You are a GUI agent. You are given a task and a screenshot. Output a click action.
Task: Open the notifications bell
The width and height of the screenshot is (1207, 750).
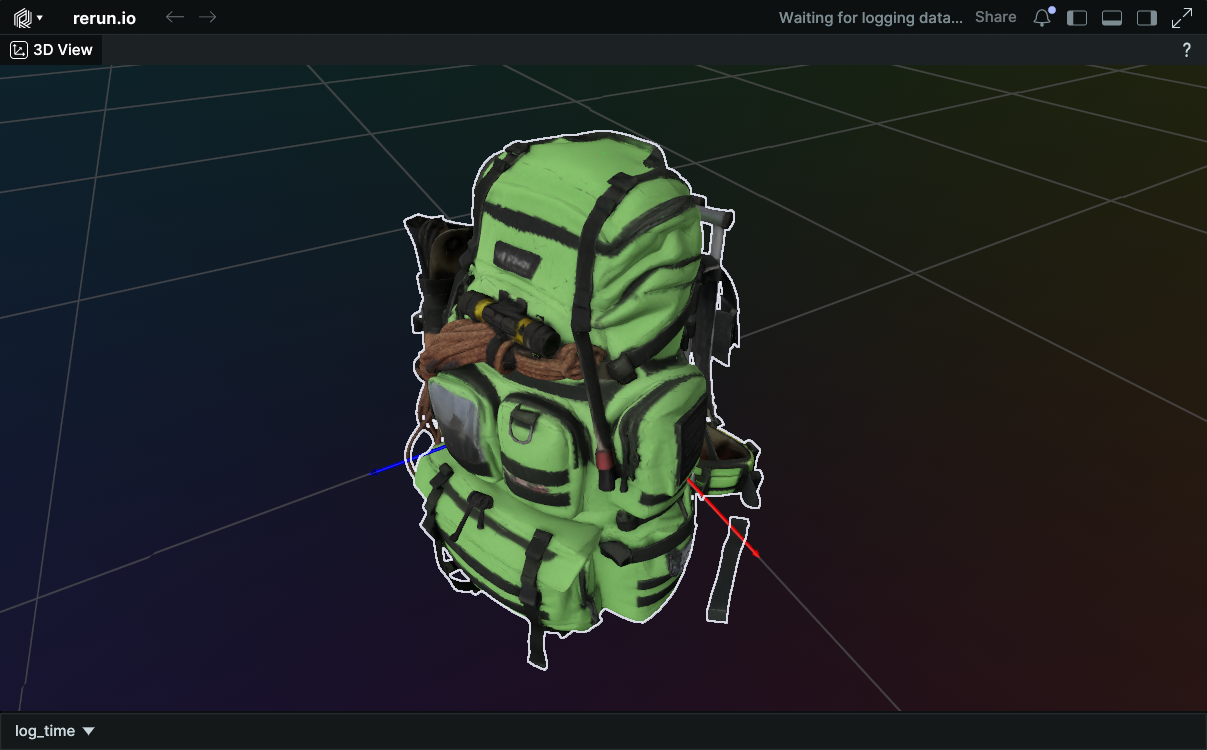pyautogui.click(x=1042, y=18)
